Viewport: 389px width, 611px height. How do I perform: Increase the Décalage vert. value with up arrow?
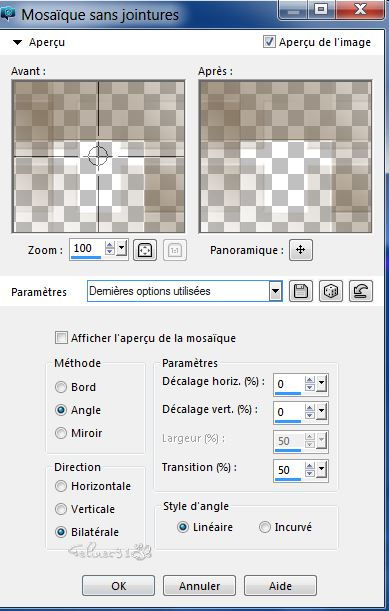[x=310, y=408]
